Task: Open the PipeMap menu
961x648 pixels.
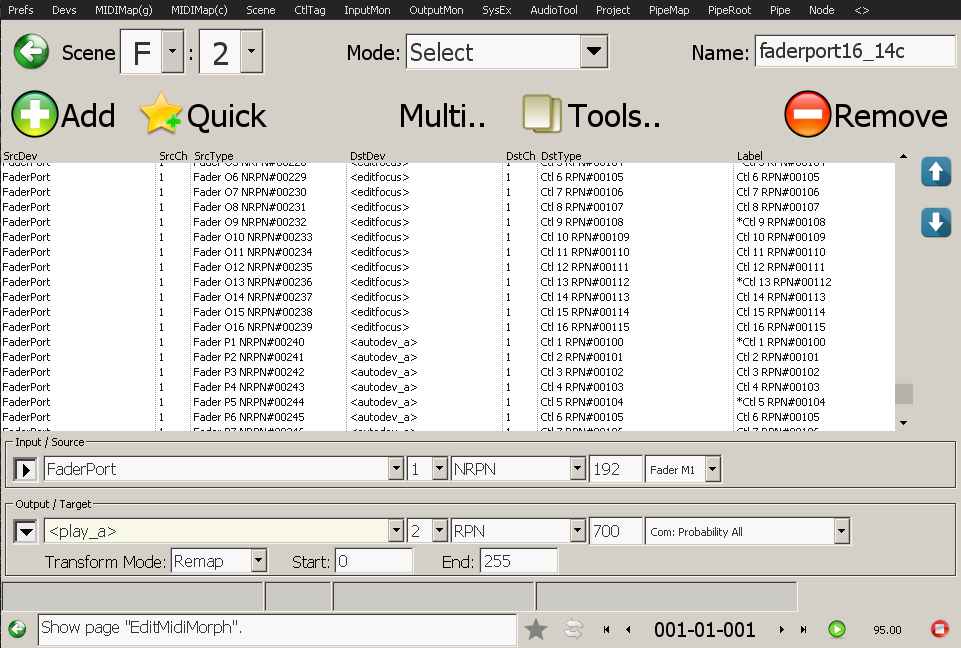Action: pyautogui.click(x=669, y=10)
